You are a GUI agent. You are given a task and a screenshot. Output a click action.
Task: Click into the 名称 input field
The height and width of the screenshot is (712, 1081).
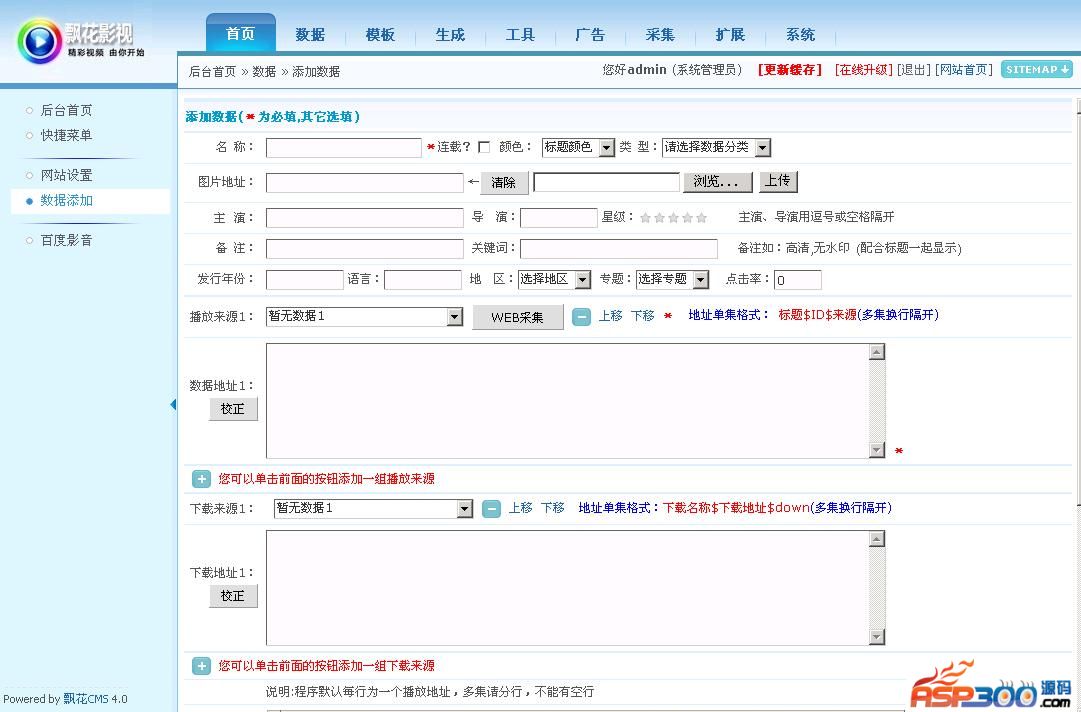coord(343,148)
